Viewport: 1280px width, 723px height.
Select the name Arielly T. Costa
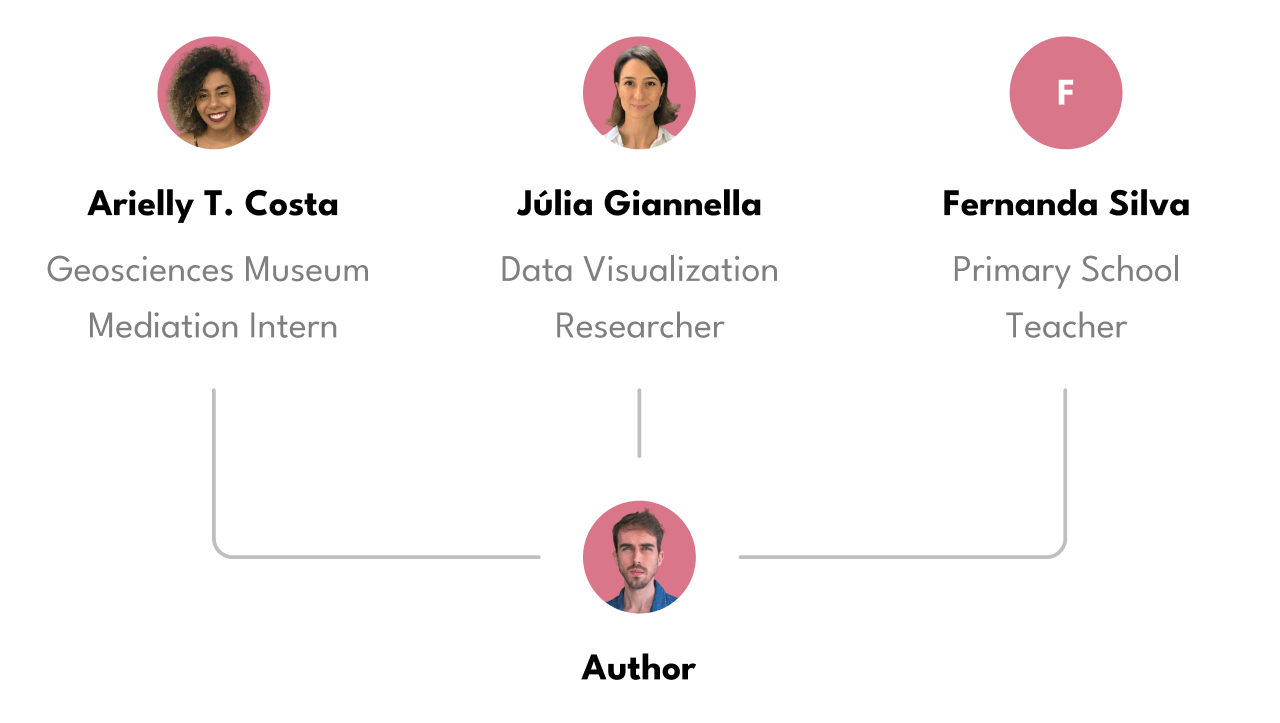pyautogui.click(x=213, y=205)
